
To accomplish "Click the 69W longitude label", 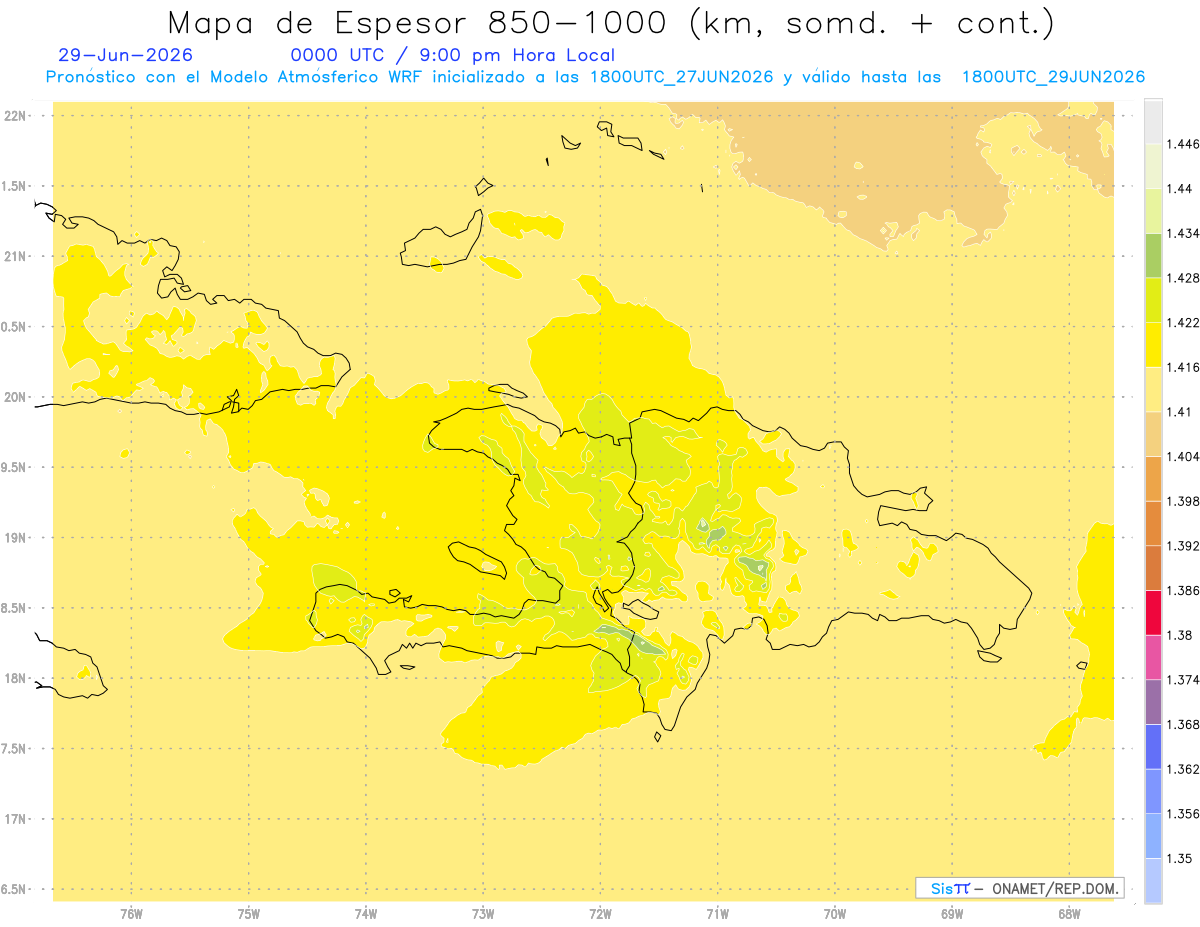I will pos(952,914).
